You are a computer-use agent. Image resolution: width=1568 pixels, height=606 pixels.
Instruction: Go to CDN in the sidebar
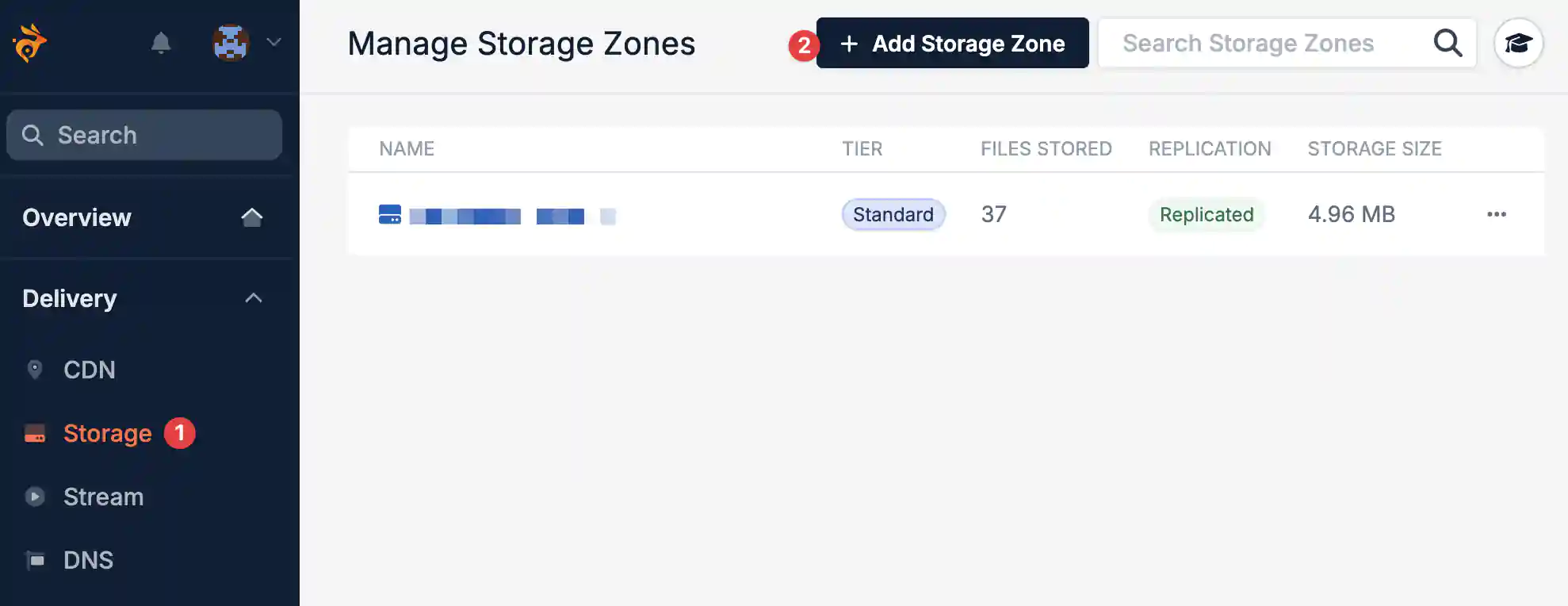89,370
